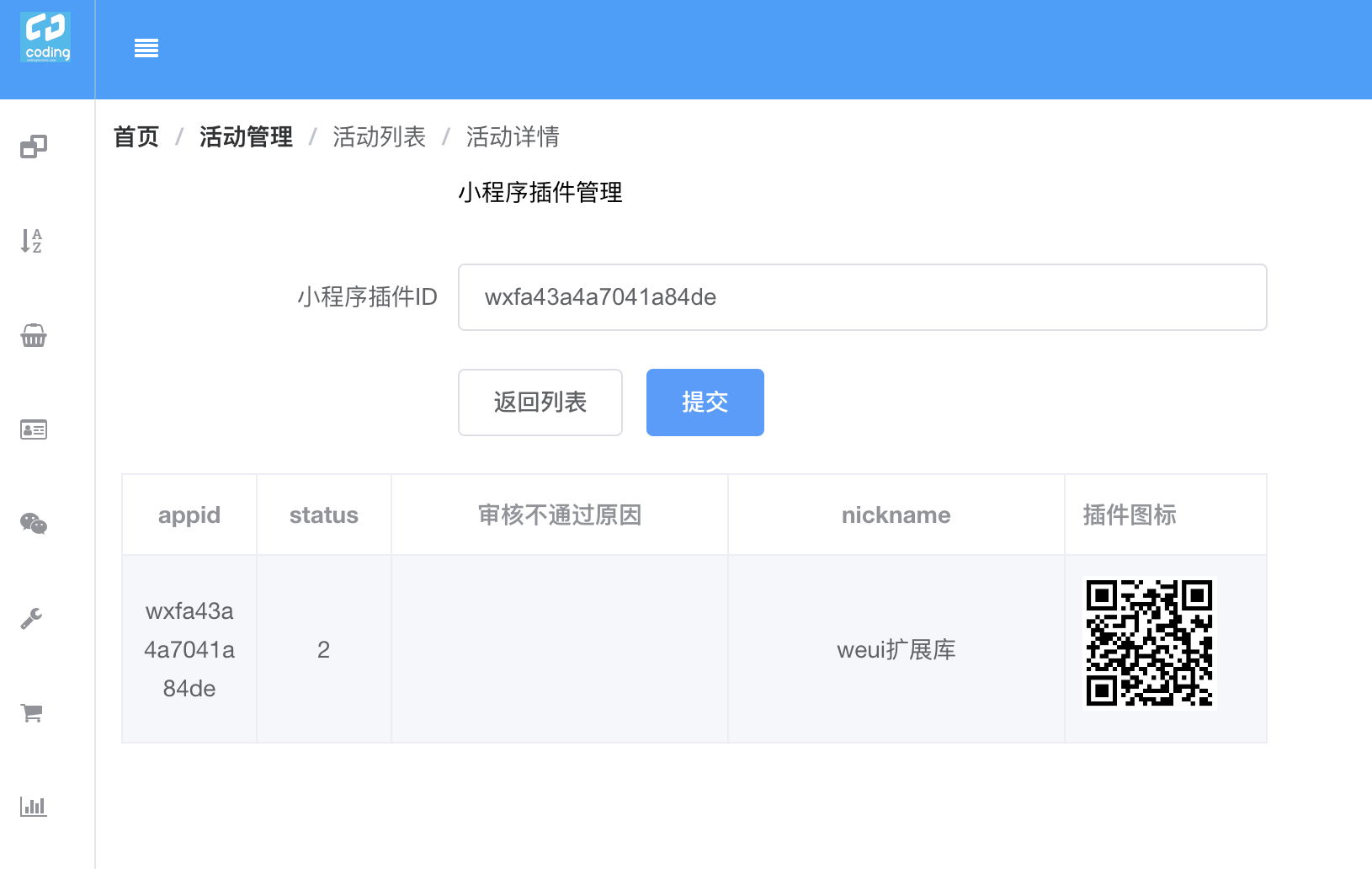Click the nickname column header
This screenshot has height=869, width=1372.
(x=896, y=514)
